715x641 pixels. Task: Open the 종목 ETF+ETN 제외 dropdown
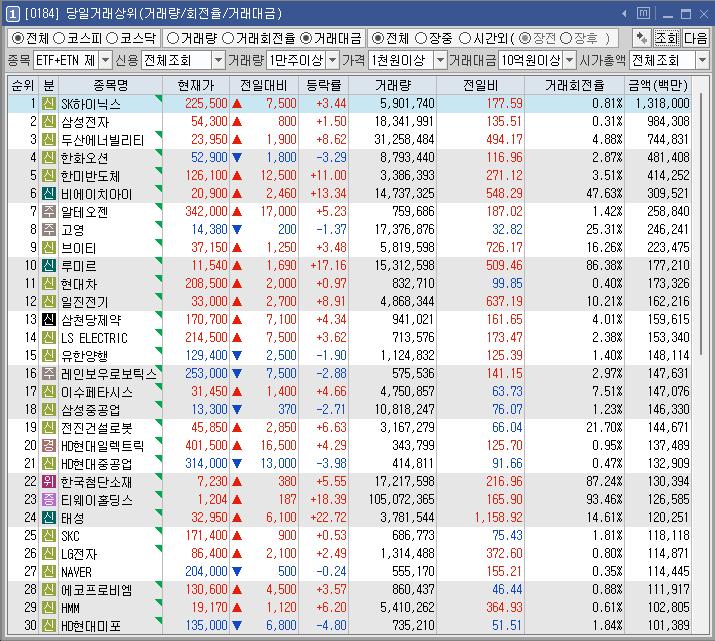coord(105,60)
